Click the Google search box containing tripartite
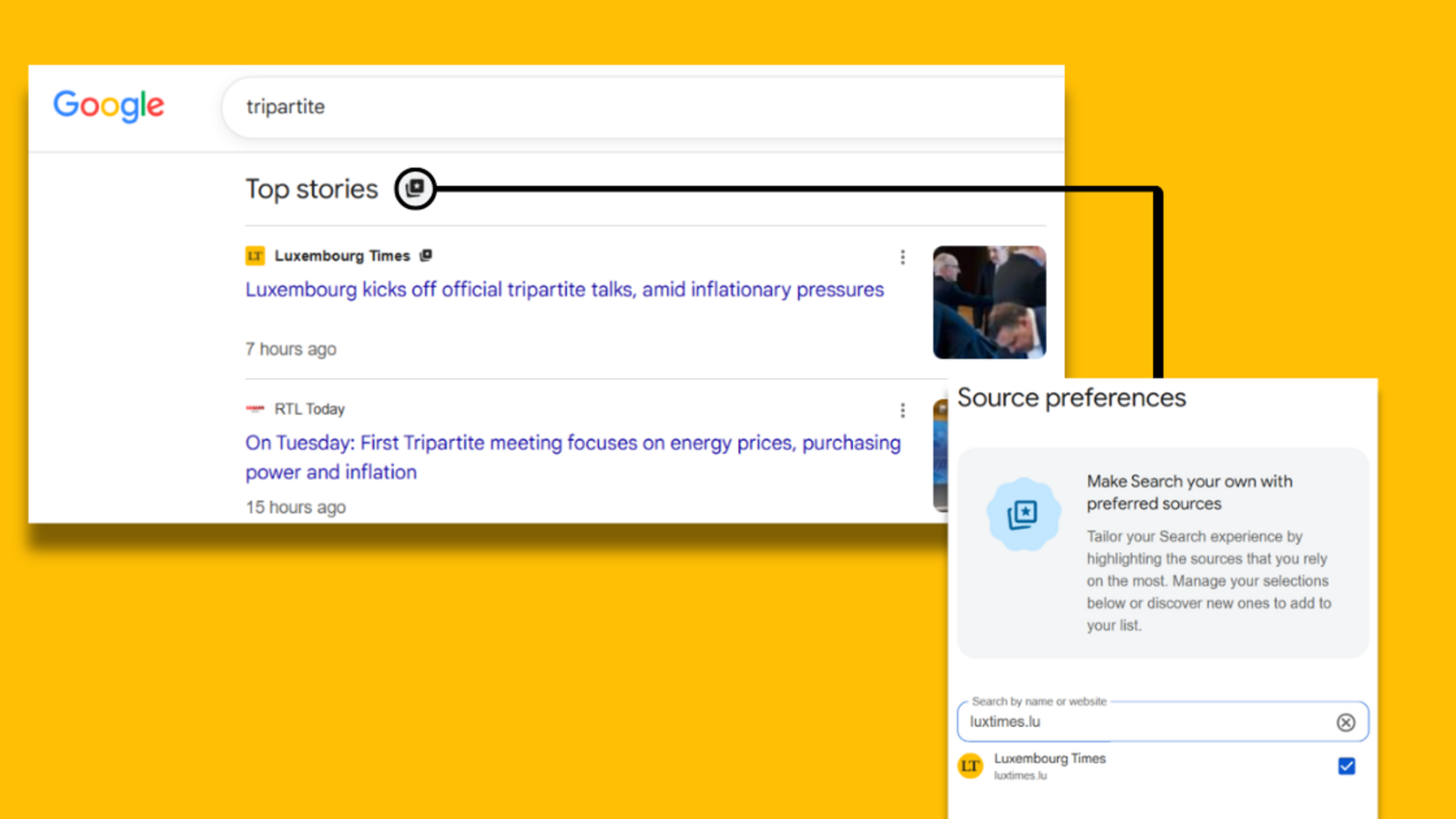Image resolution: width=1456 pixels, height=819 pixels. click(x=643, y=107)
